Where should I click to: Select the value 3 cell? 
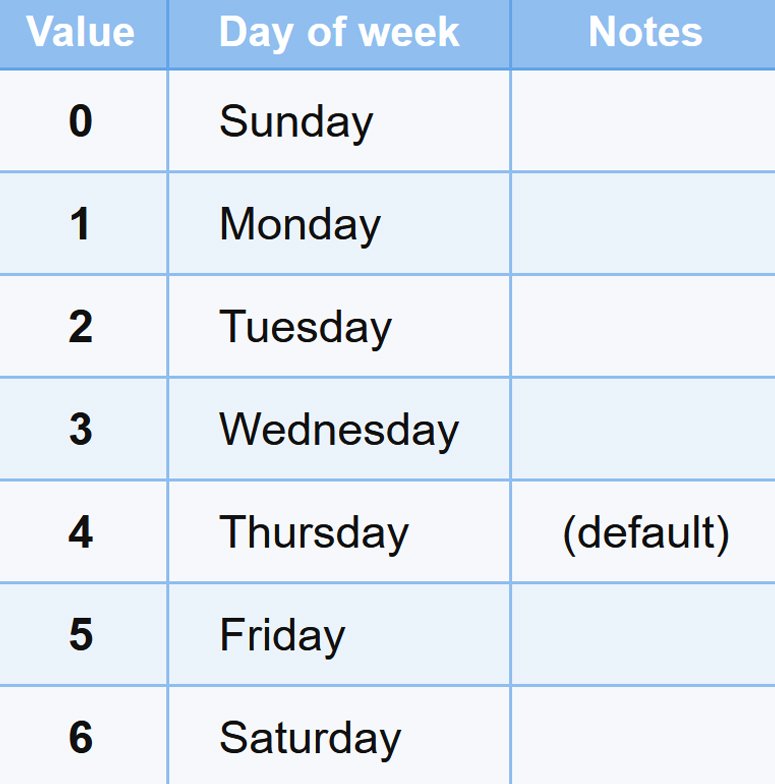[81, 429]
